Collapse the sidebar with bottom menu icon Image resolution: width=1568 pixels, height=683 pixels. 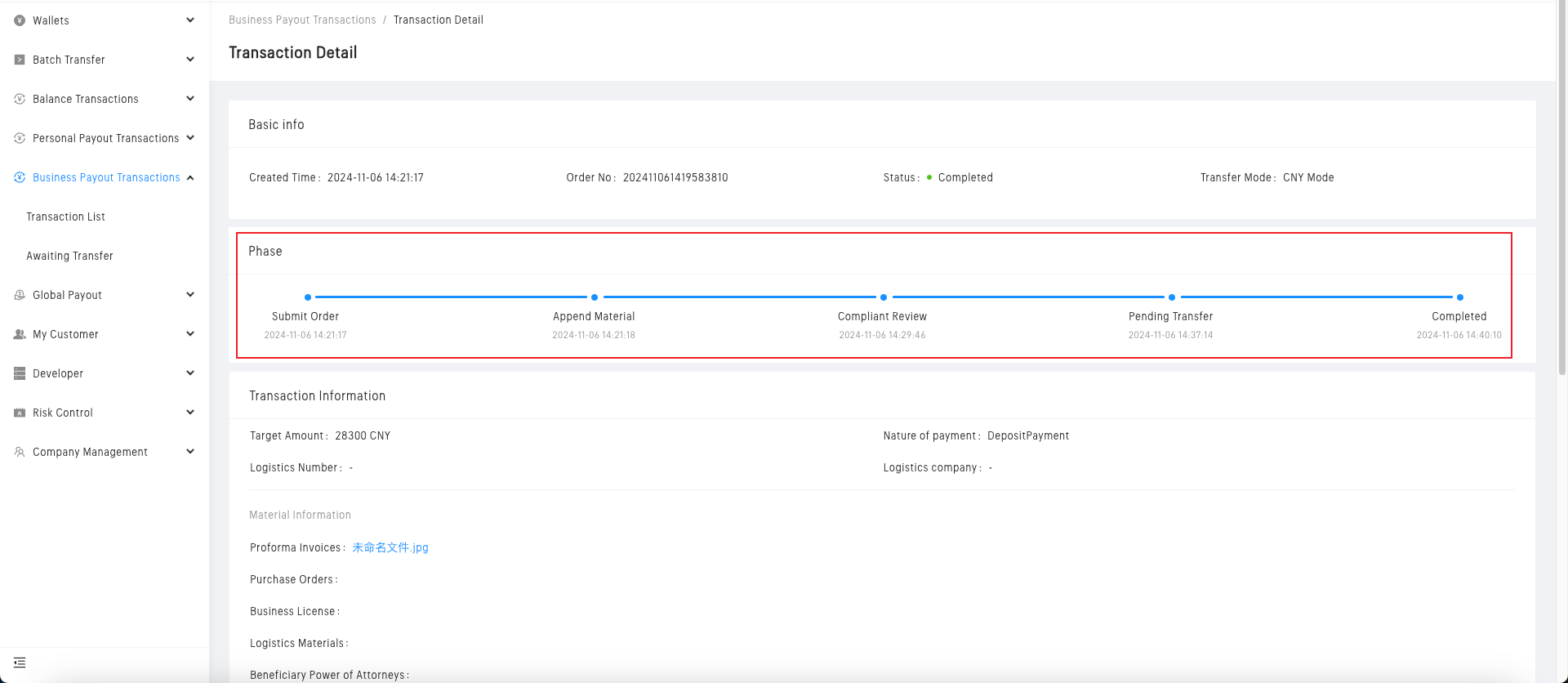tap(20, 663)
